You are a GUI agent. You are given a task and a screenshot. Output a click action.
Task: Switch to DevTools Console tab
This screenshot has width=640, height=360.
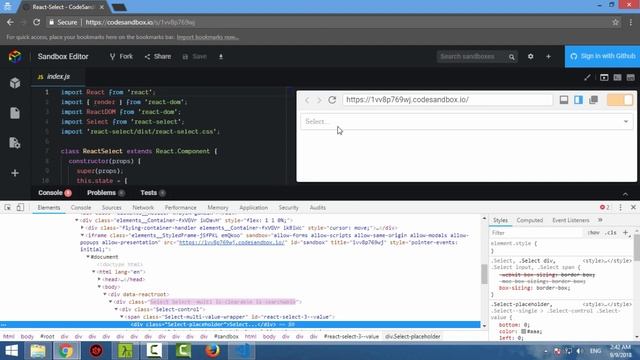(x=81, y=208)
